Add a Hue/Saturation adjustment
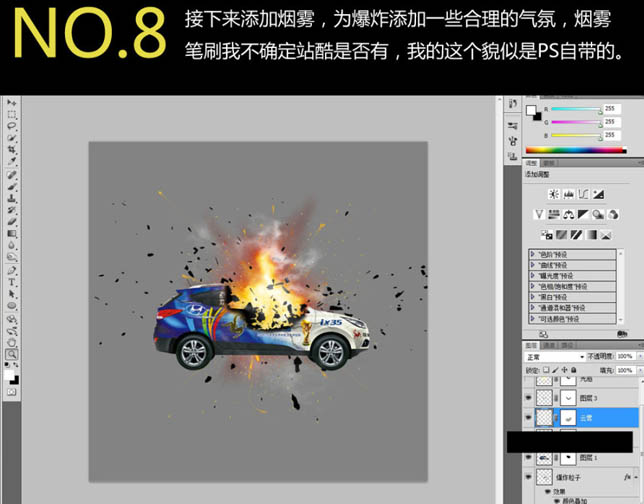Viewport: 644px width, 504px height. tap(554, 214)
